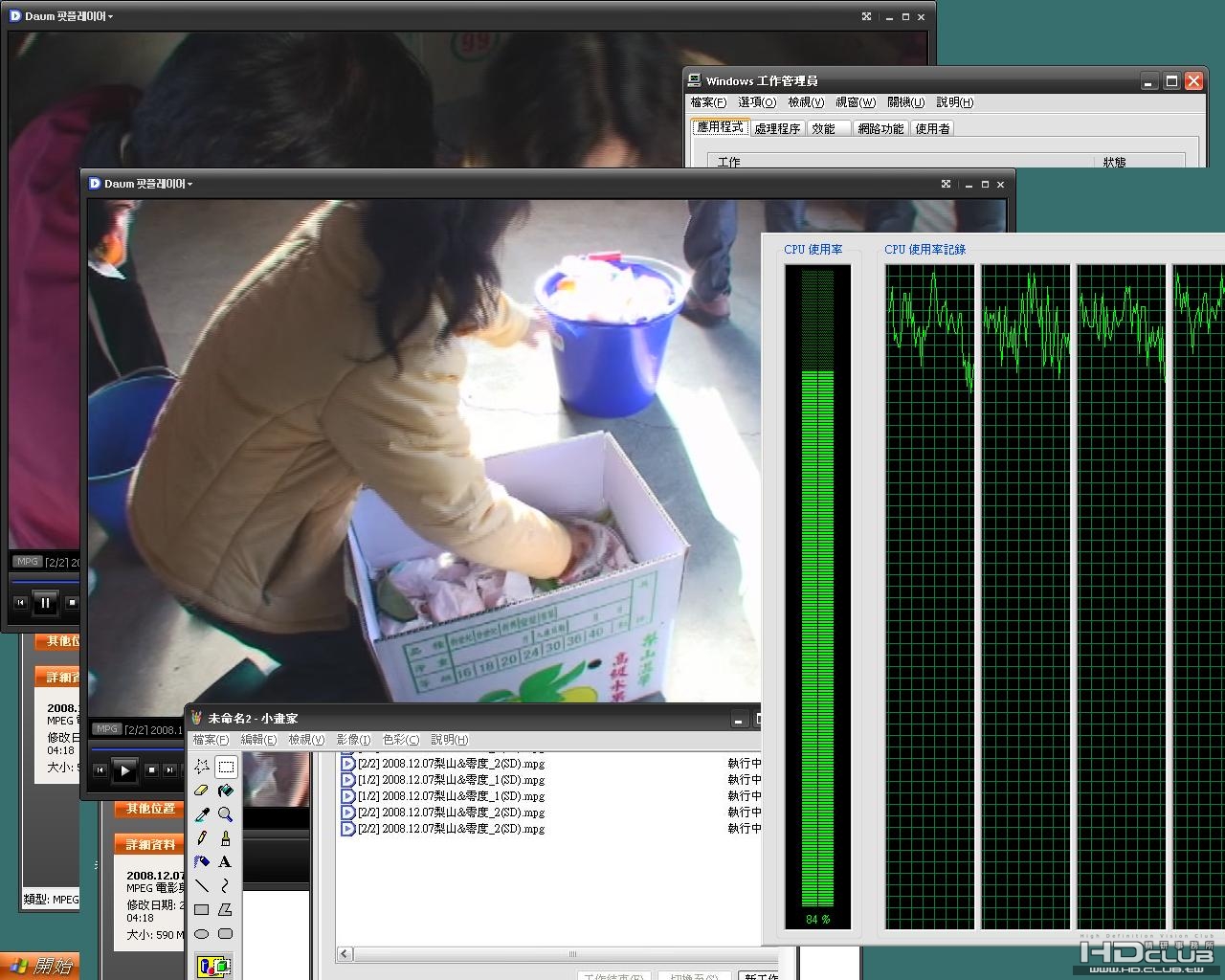Choose the Eyedropper color picker tool
This screenshot has width=1225, height=980.
[201, 814]
